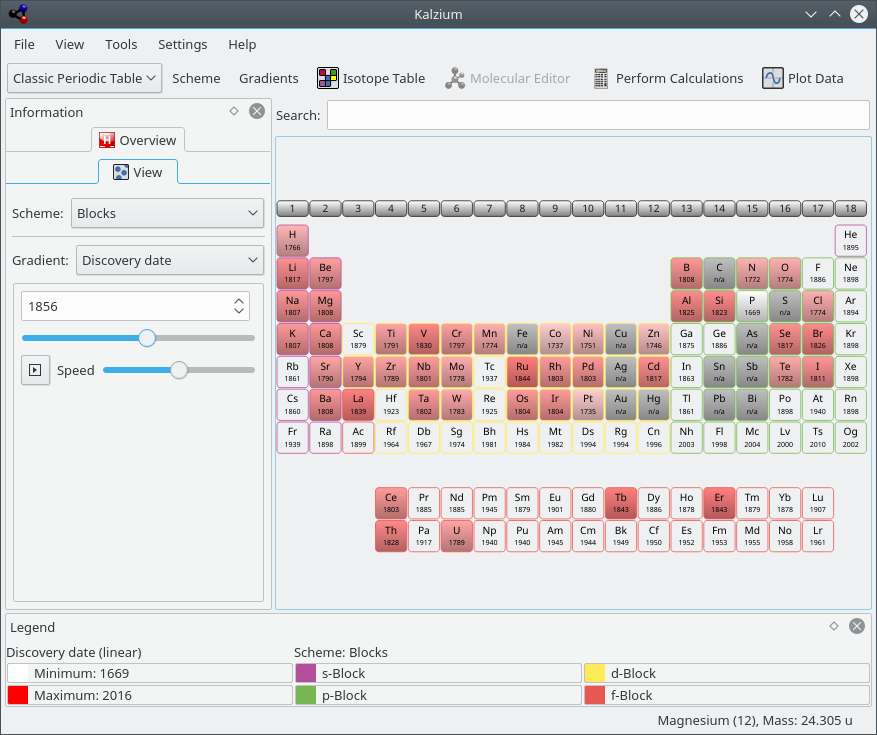Screen dimensions: 877x735
Task: Open the File menu
Action: (24, 44)
